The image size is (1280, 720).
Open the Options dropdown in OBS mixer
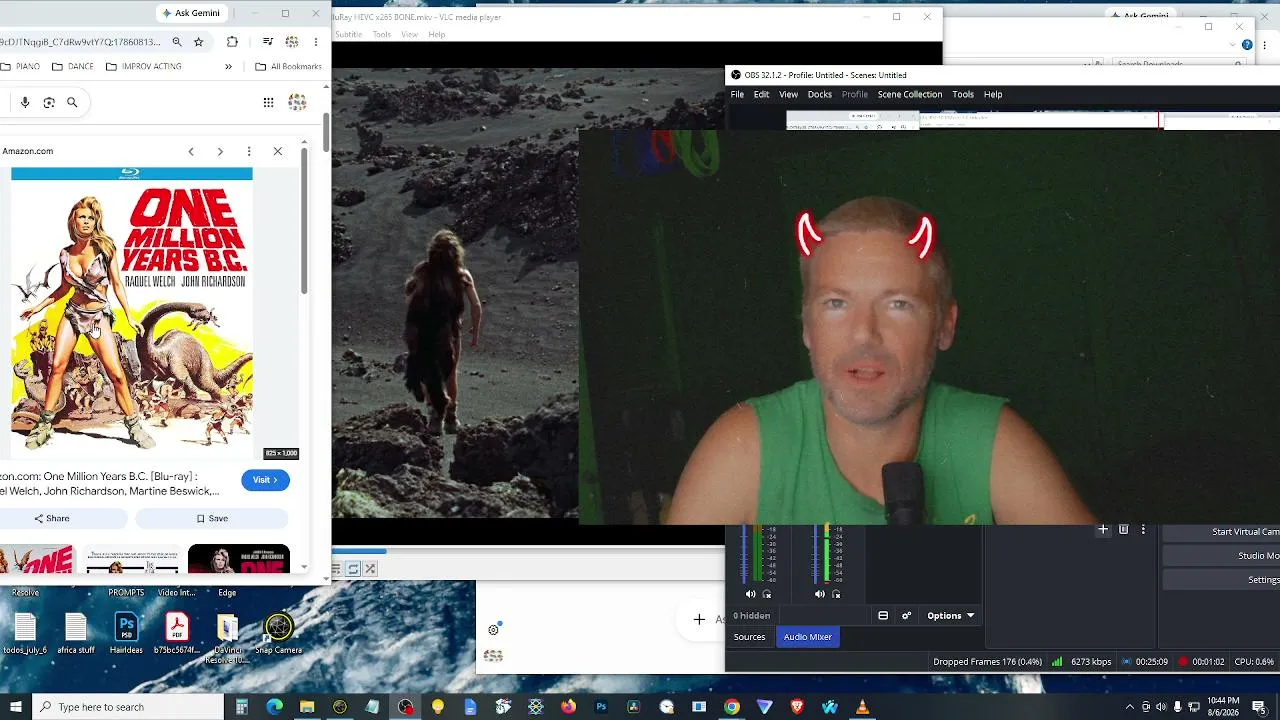(x=950, y=616)
